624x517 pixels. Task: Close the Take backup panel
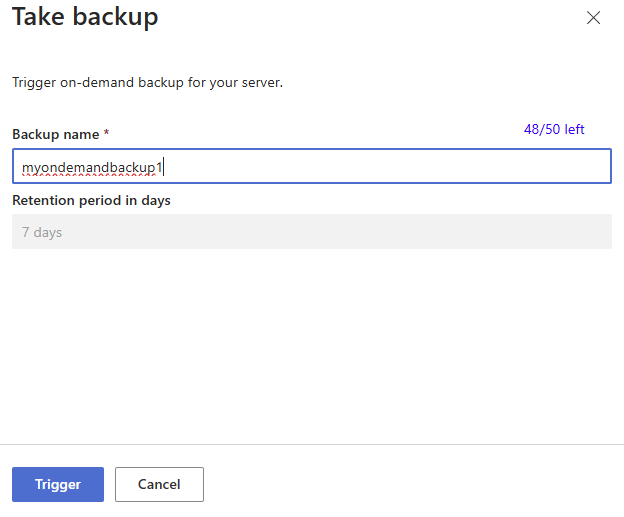coord(593,18)
